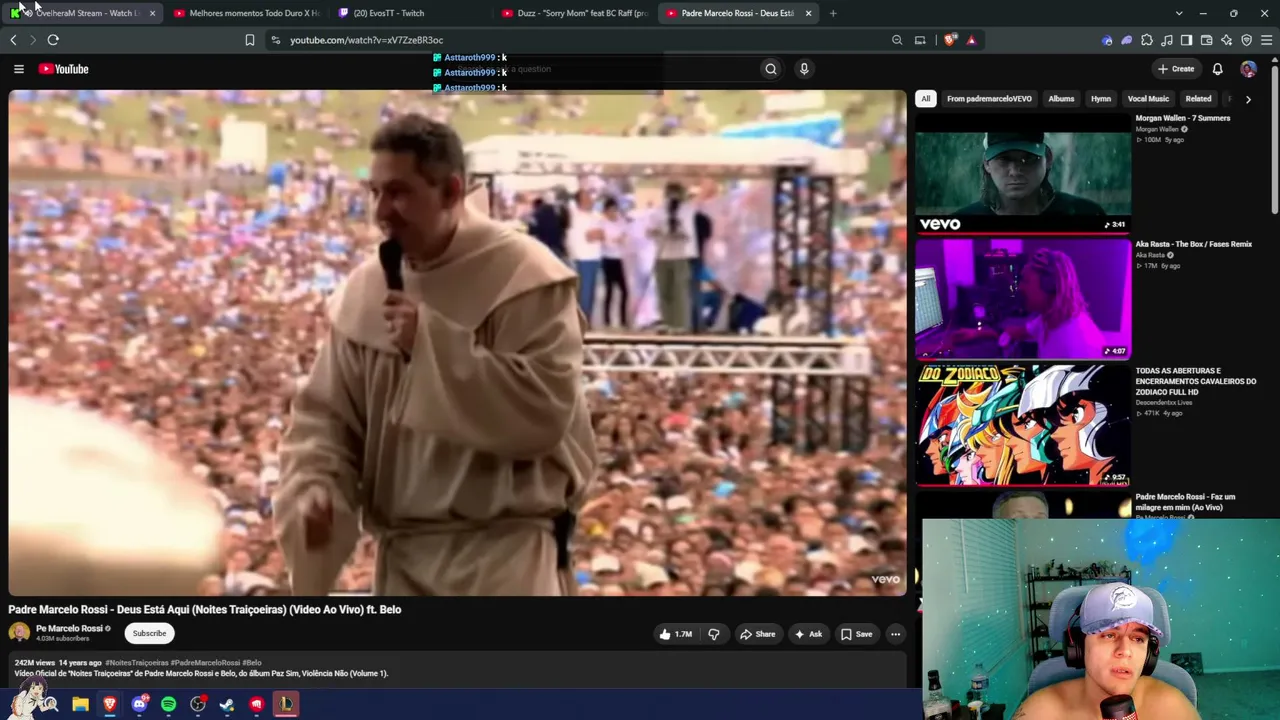Open a new browser tab with plus
The height and width of the screenshot is (720, 1280).
(x=833, y=13)
